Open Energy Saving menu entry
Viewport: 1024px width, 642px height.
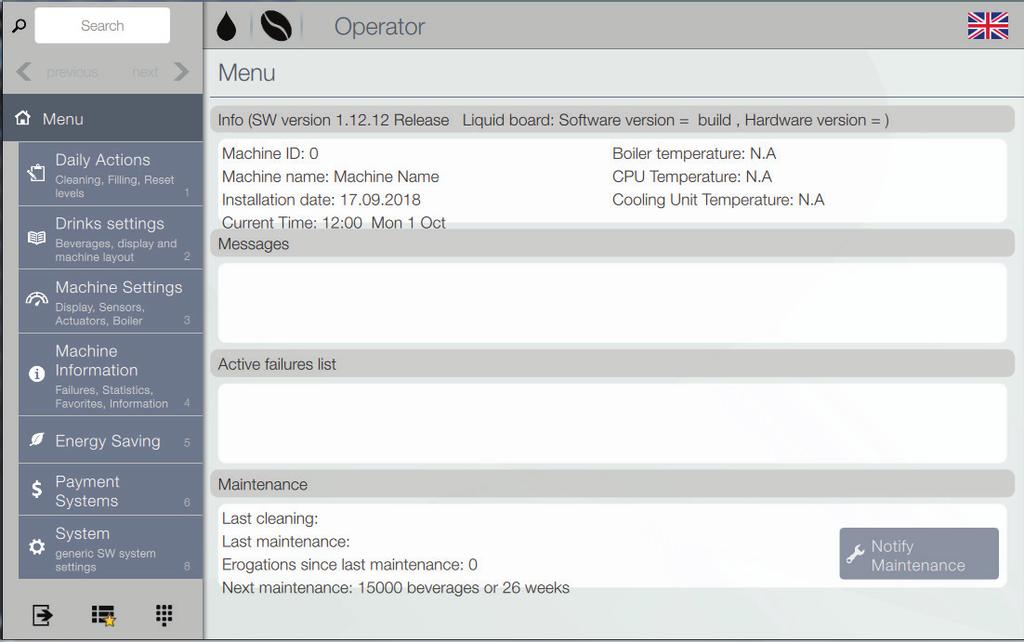click(110, 441)
